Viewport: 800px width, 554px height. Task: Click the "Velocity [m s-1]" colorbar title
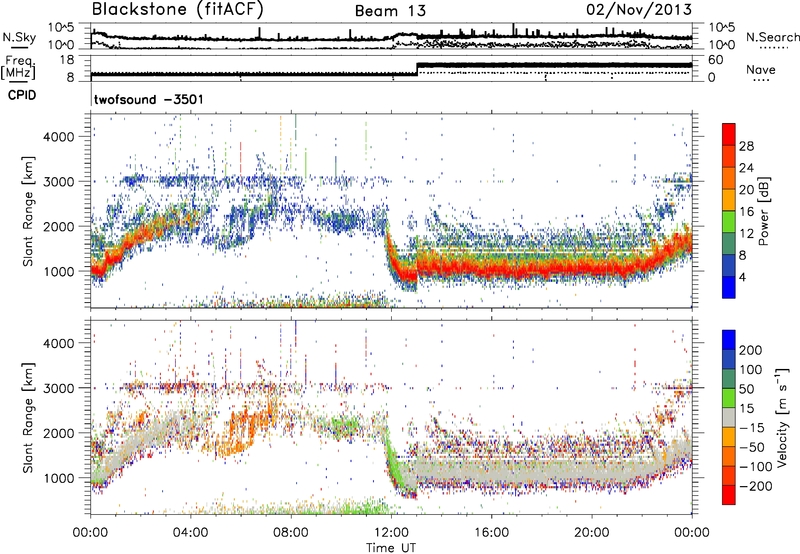tap(781, 417)
